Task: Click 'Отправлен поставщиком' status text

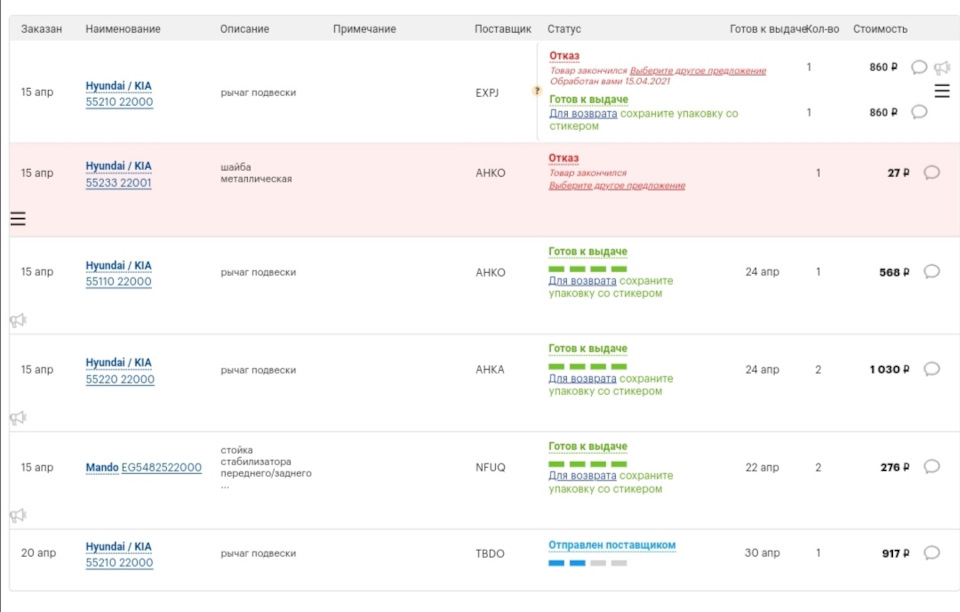Action: 612,545
